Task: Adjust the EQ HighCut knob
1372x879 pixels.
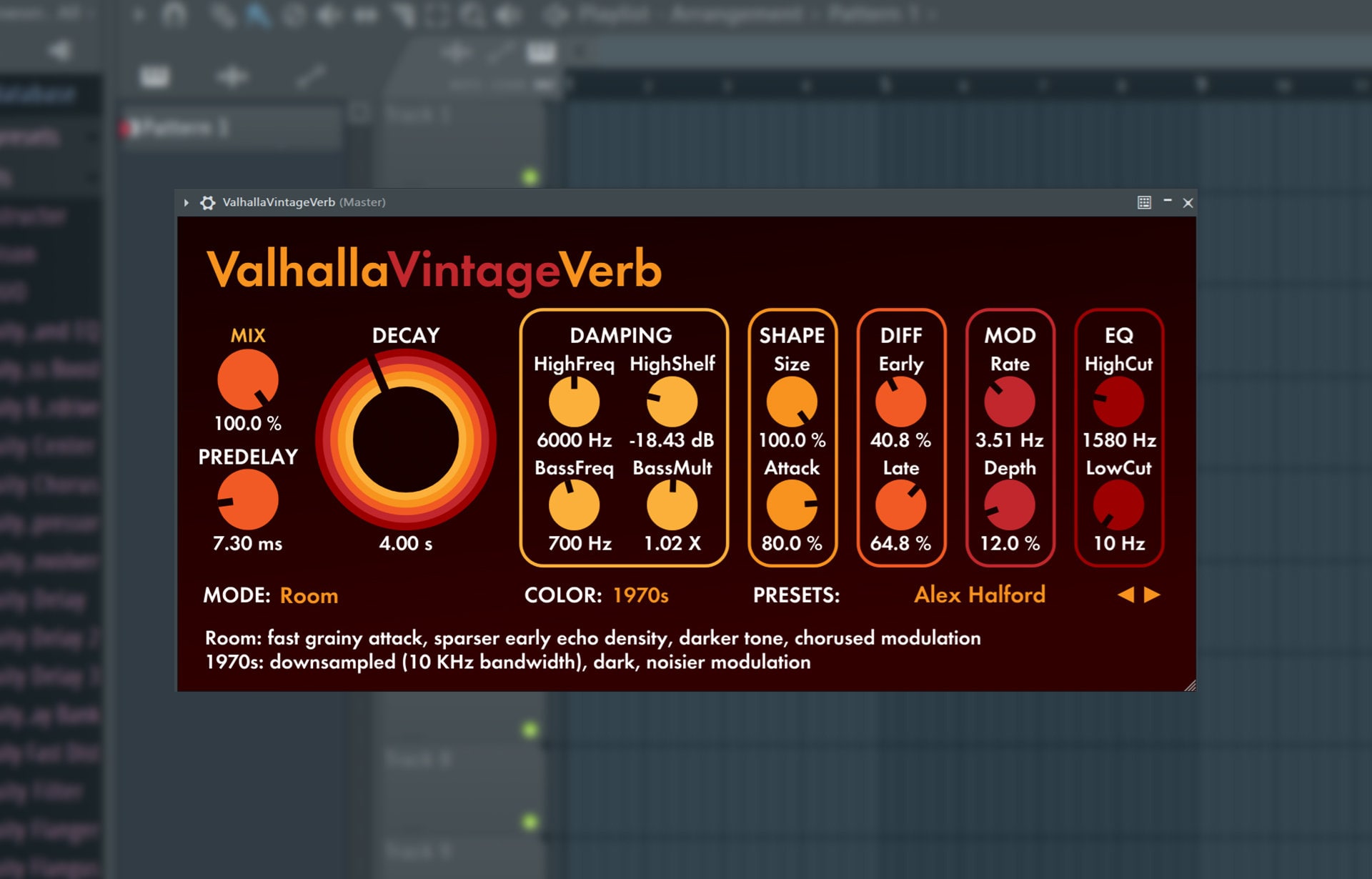Action: tap(1118, 402)
